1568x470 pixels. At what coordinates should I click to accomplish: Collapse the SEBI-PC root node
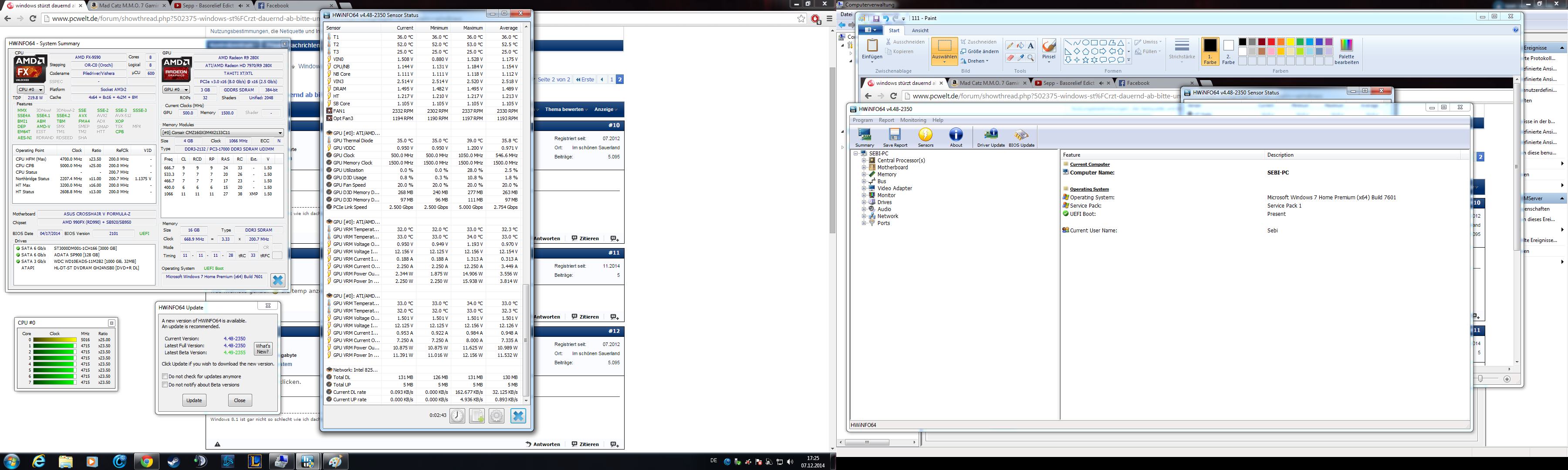point(856,153)
